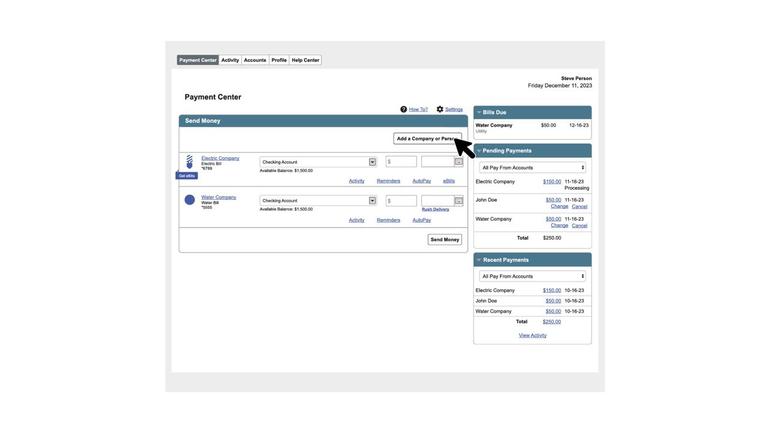Click the Electric Company light bulb icon

(190, 162)
